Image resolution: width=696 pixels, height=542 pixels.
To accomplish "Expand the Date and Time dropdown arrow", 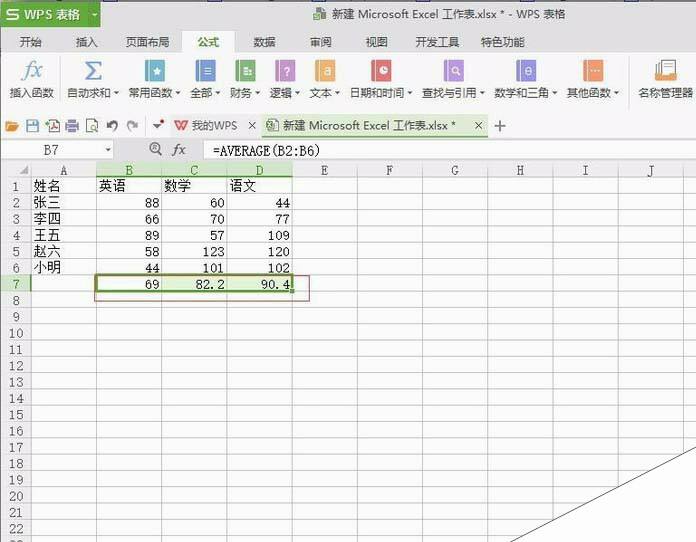I will point(410,93).
